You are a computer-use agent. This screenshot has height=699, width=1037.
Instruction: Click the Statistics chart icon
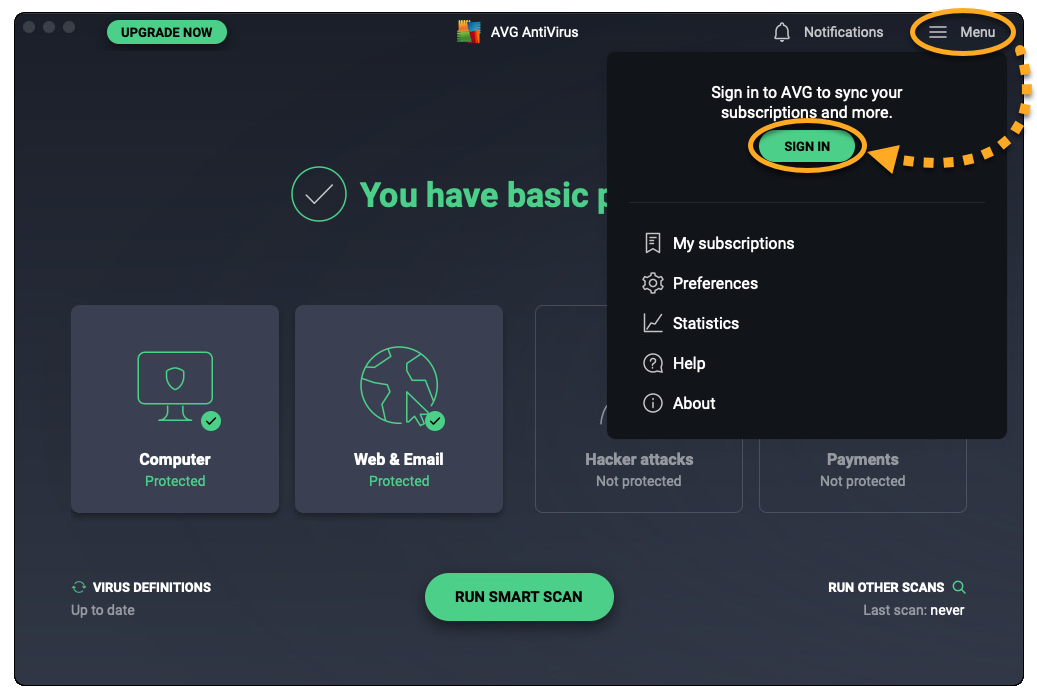click(x=653, y=323)
